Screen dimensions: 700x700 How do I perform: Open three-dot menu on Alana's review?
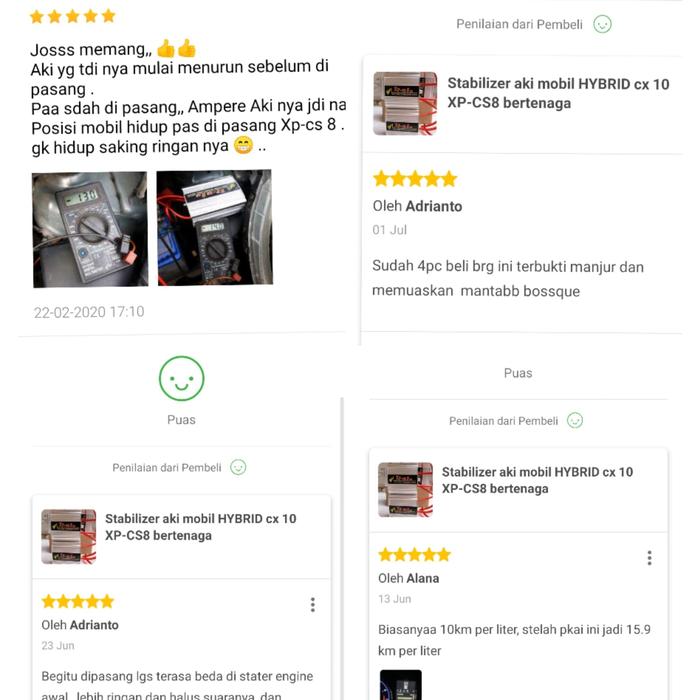coord(649,558)
